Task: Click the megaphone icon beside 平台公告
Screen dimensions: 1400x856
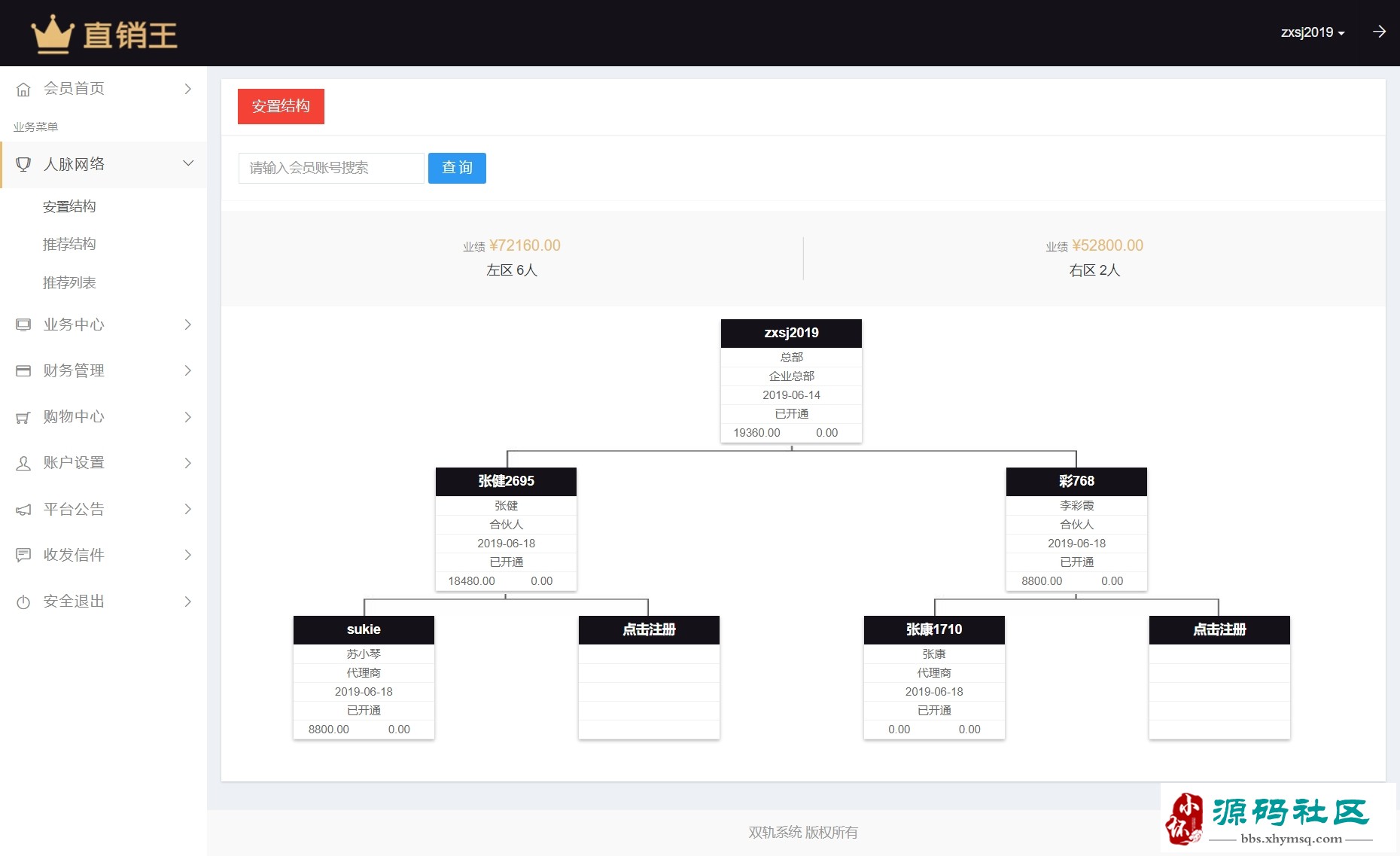Action: (x=23, y=510)
